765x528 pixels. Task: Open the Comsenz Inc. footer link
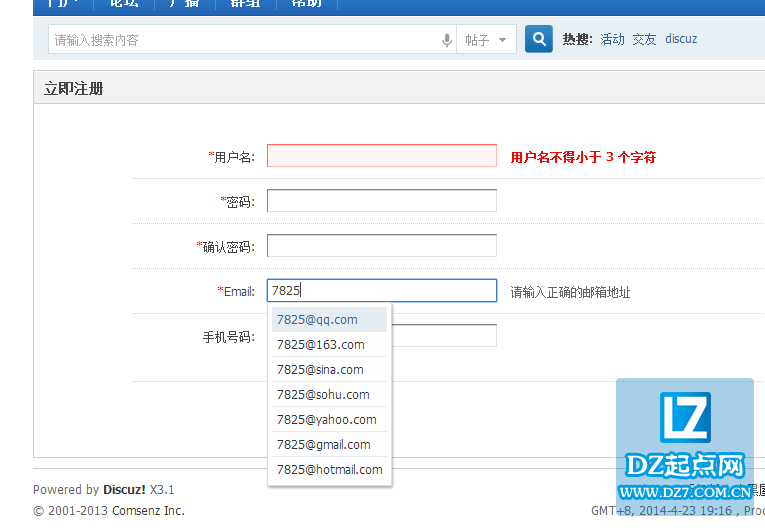148,511
